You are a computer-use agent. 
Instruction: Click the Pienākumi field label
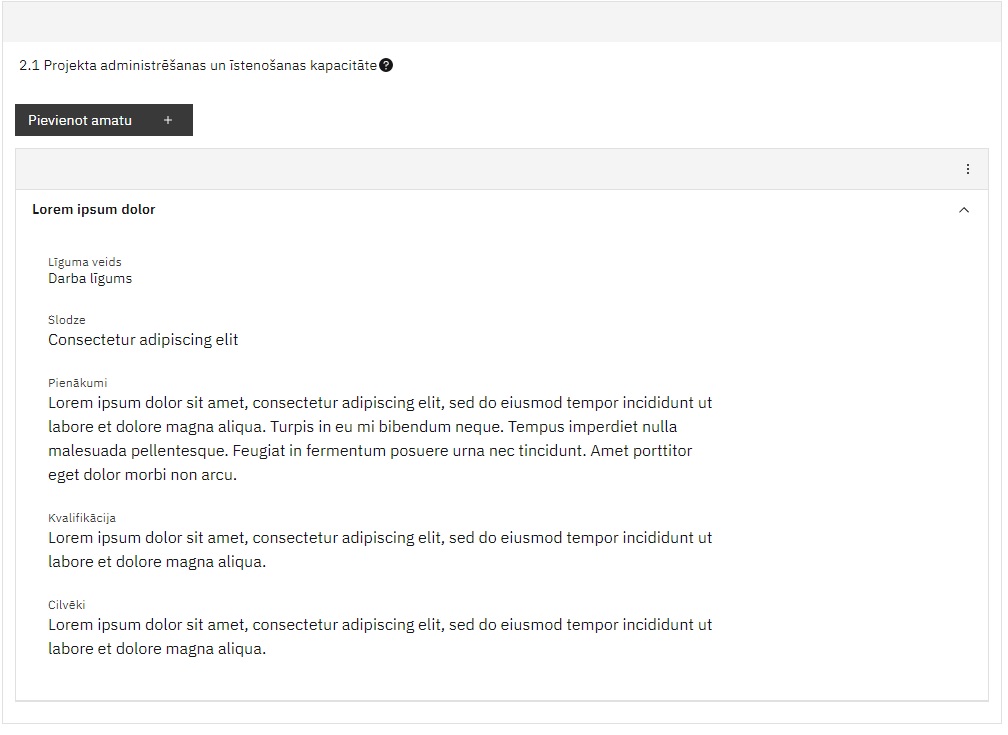[x=78, y=383]
